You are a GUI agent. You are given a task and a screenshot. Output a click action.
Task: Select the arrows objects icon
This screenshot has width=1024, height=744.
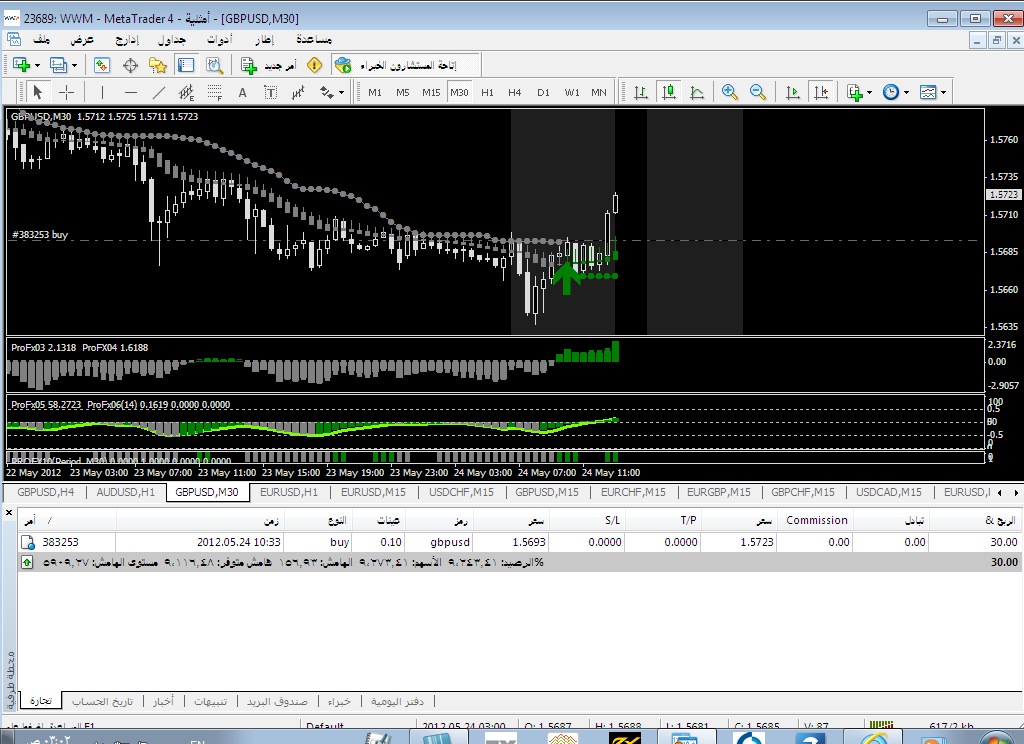(x=327, y=92)
